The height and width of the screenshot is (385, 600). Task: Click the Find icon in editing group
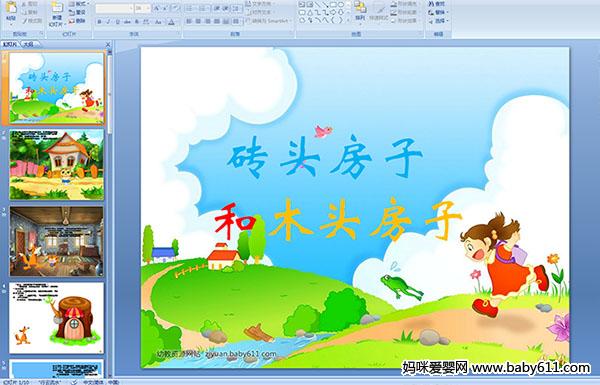[437, 4]
